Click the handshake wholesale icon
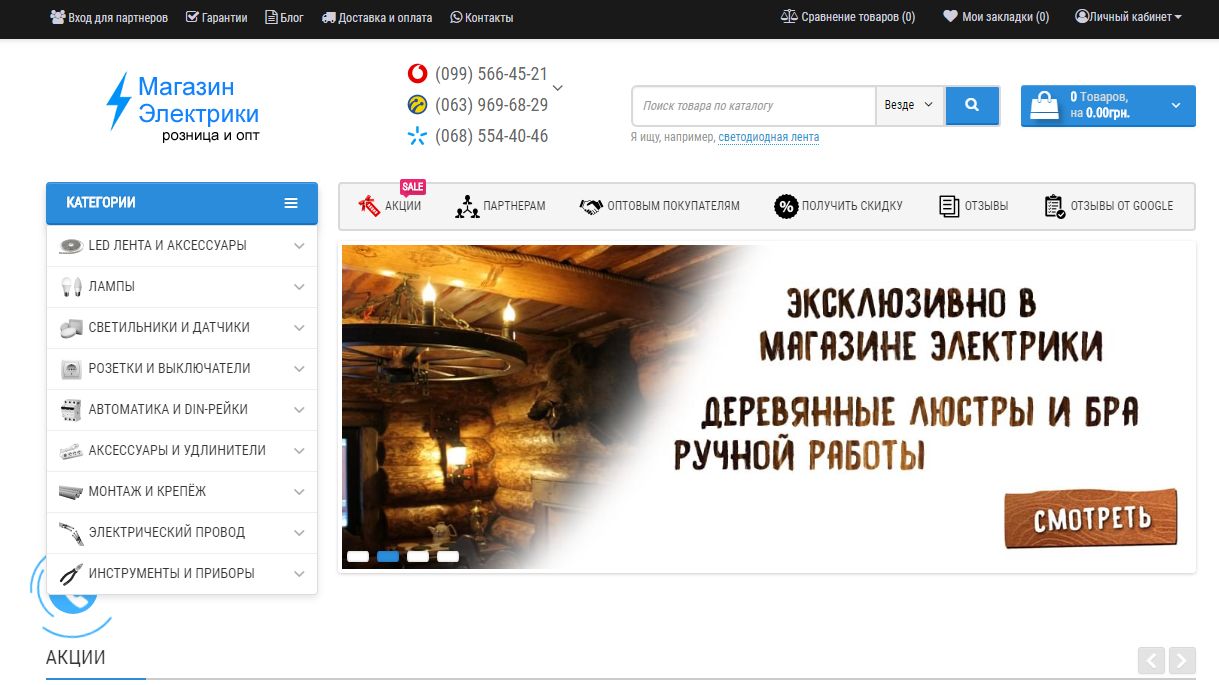The width and height of the screenshot is (1219, 685). coord(591,206)
